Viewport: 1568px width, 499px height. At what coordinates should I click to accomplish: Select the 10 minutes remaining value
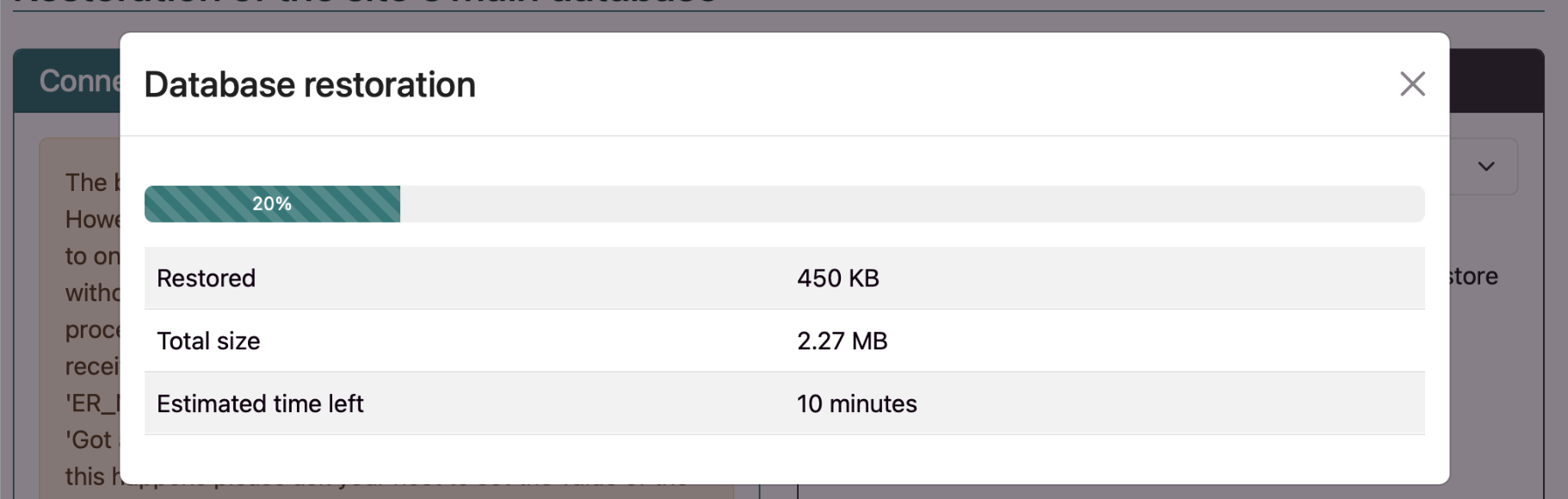(857, 404)
